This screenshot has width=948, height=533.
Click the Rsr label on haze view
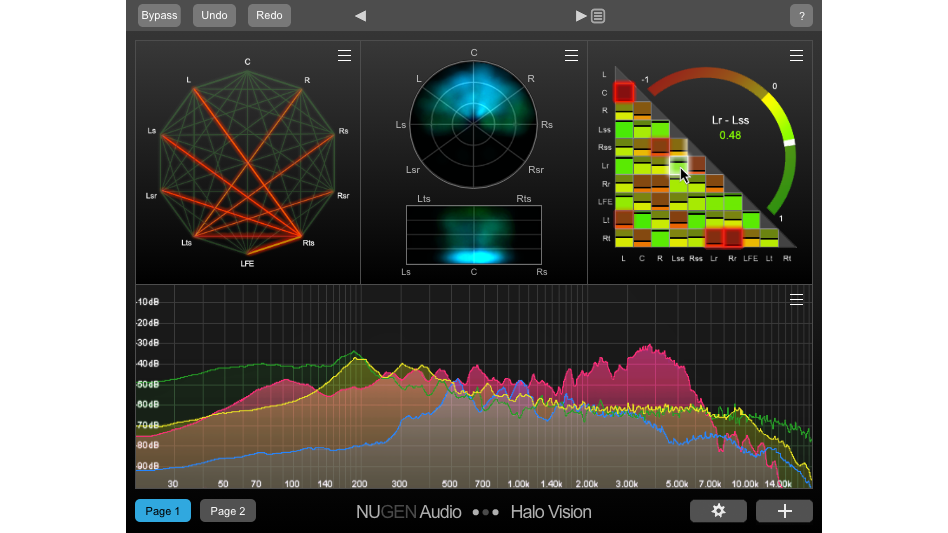pyautogui.click(x=536, y=170)
